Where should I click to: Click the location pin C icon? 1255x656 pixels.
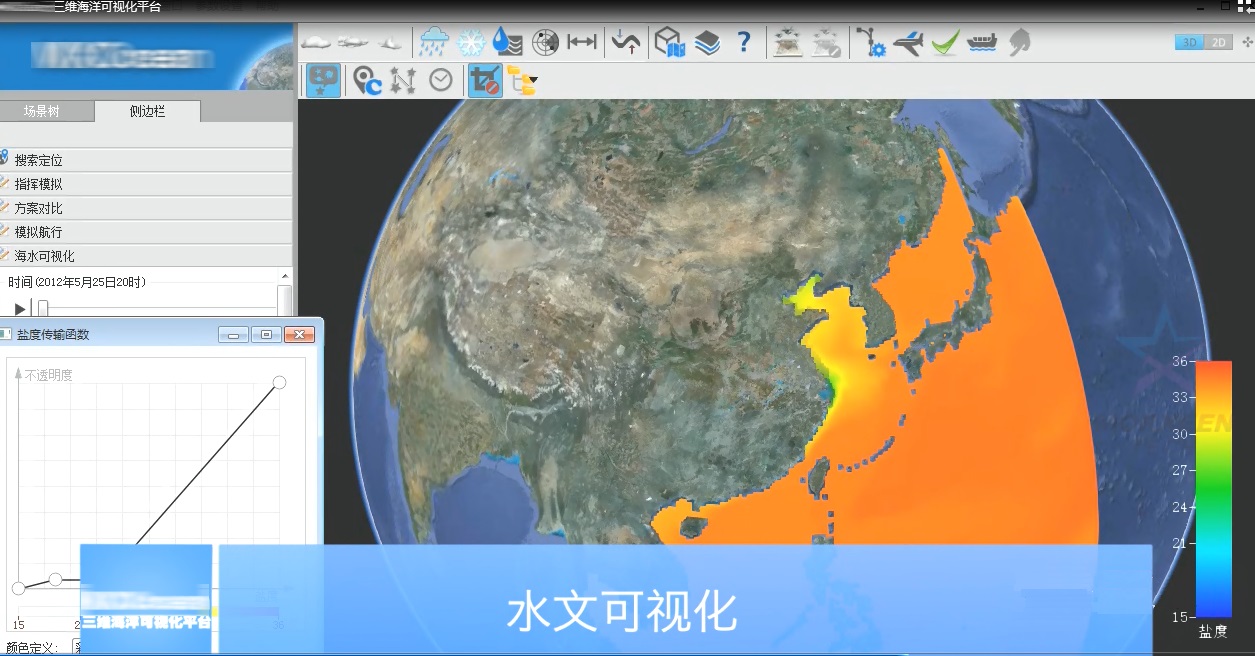tap(368, 80)
